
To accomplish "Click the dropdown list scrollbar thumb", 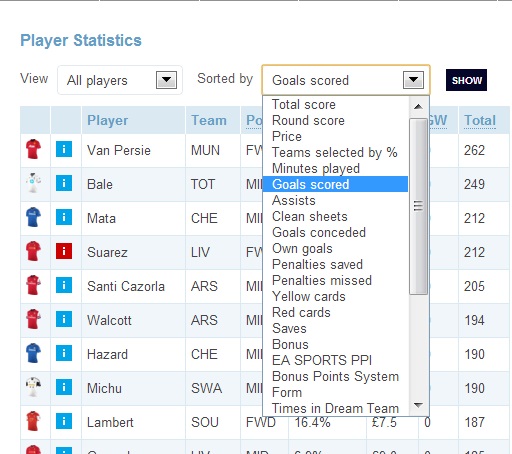I will tap(418, 206).
